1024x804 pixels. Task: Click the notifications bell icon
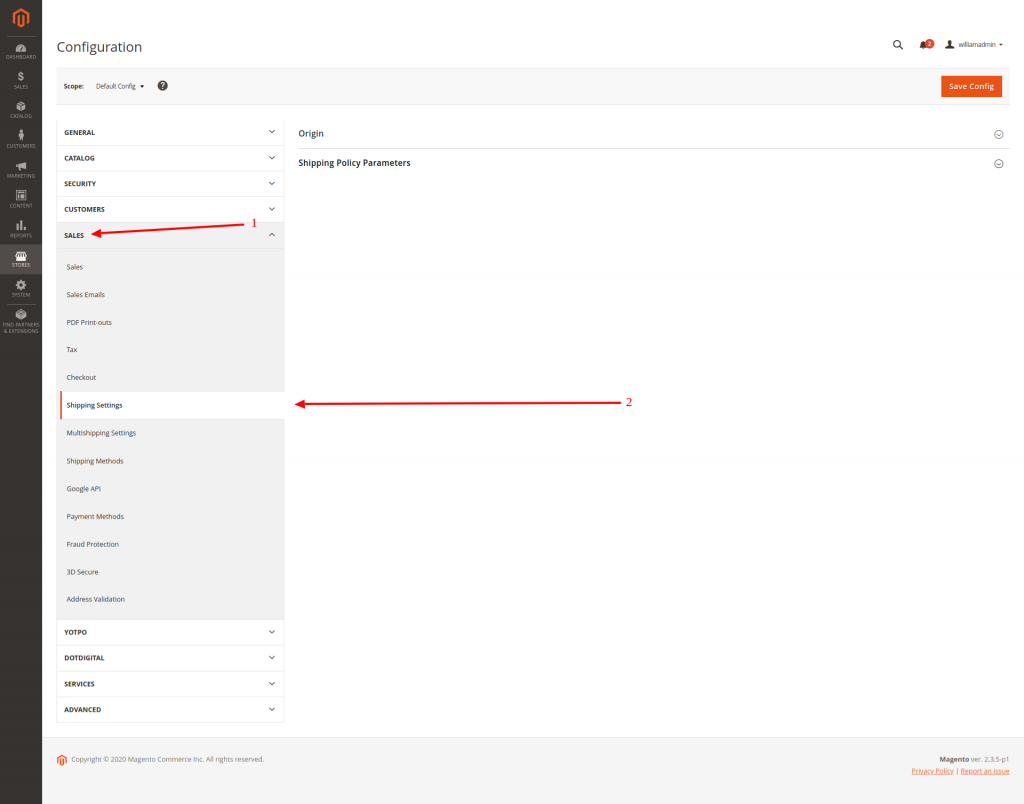(923, 45)
